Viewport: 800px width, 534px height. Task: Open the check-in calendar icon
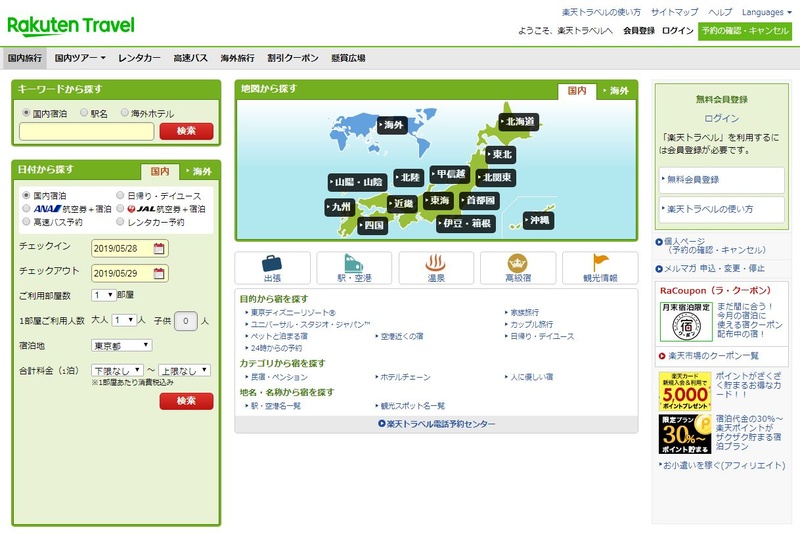tap(159, 248)
